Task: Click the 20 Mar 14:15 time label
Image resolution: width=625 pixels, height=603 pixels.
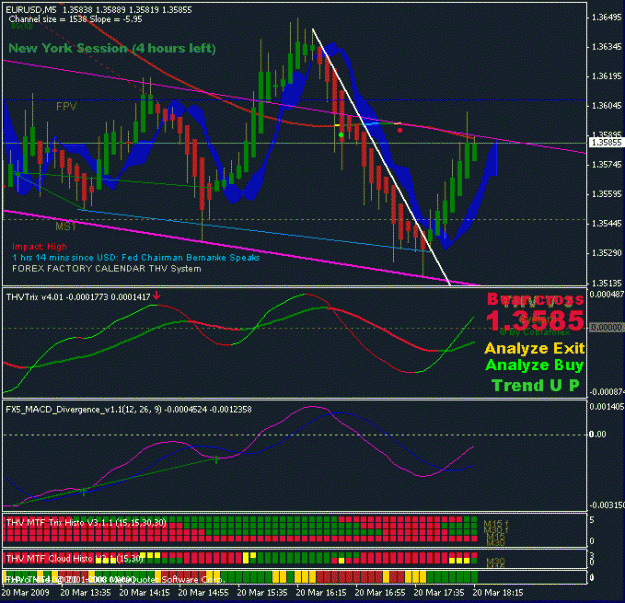Action: click(x=144, y=593)
